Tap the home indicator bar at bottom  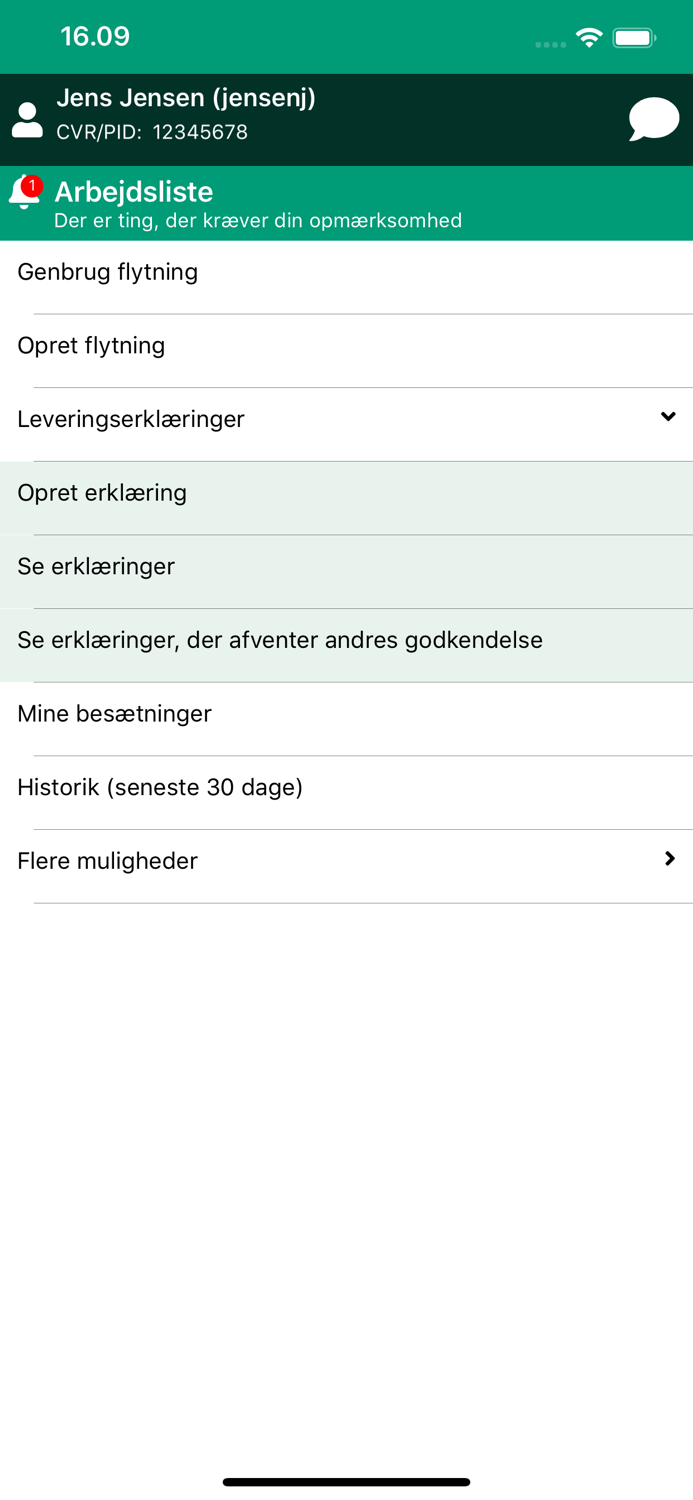[346, 1482]
